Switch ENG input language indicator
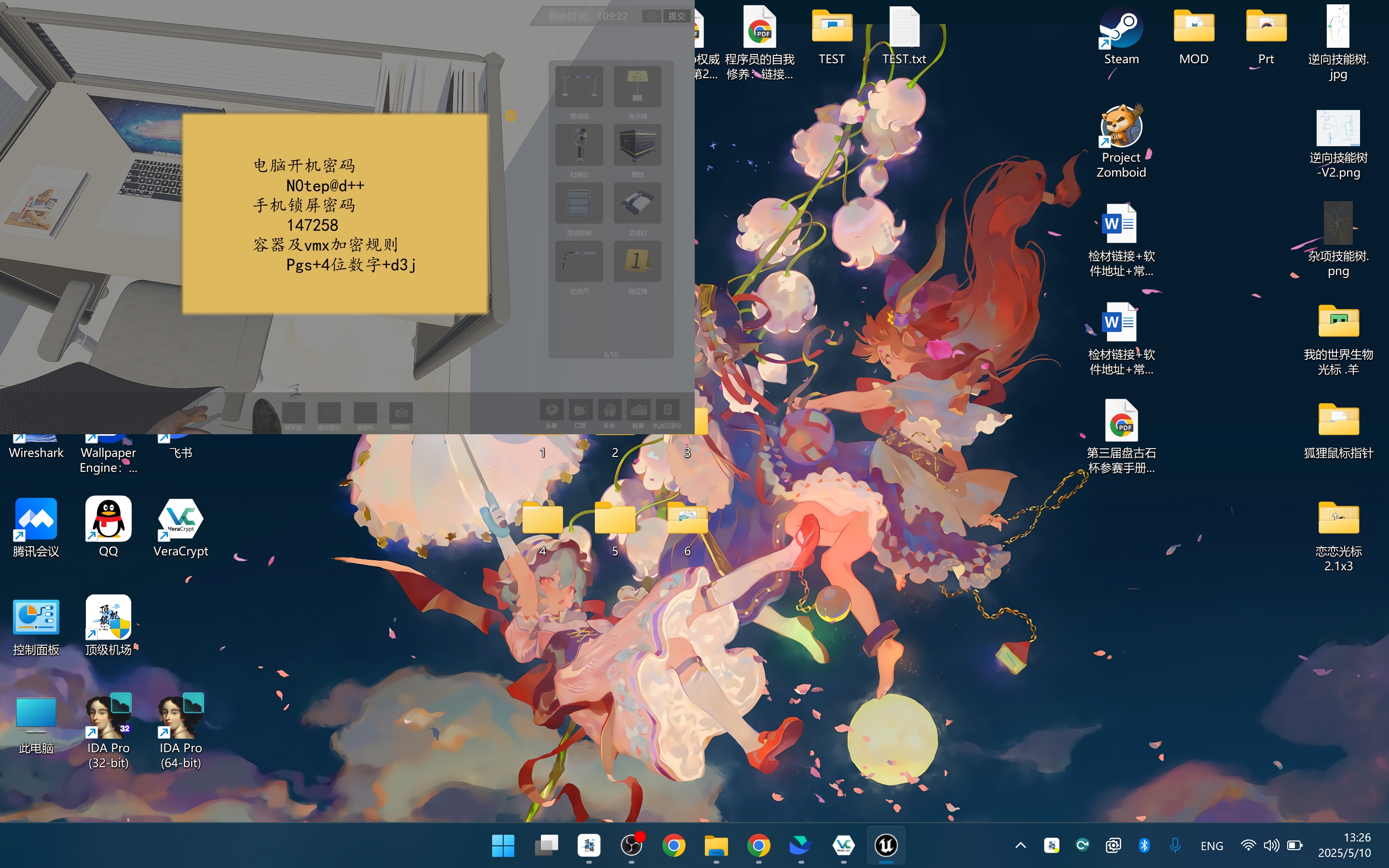This screenshot has width=1389, height=868. point(1211,846)
